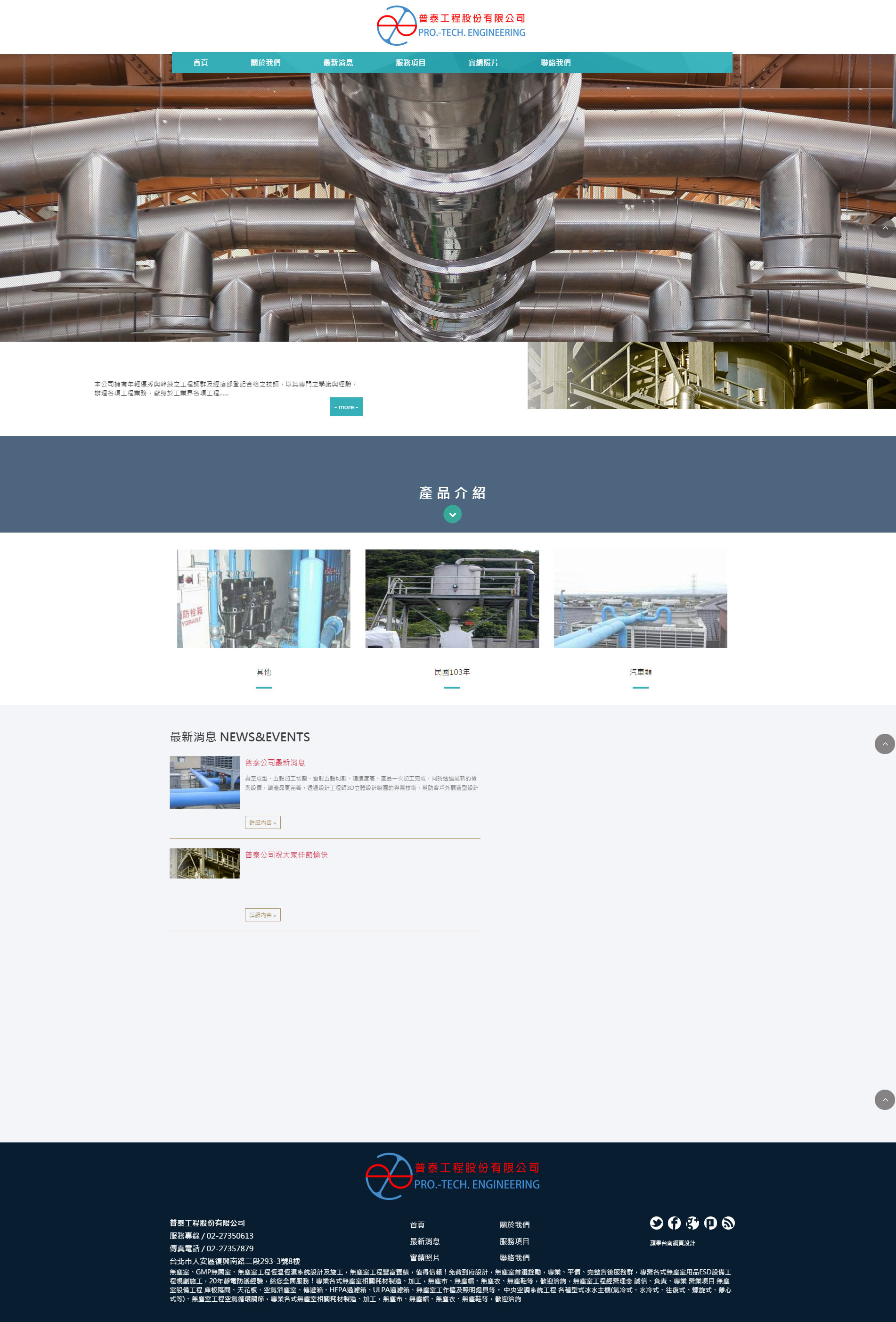Click the 汽車類 category label
This screenshot has height=1322, width=896.
point(640,673)
